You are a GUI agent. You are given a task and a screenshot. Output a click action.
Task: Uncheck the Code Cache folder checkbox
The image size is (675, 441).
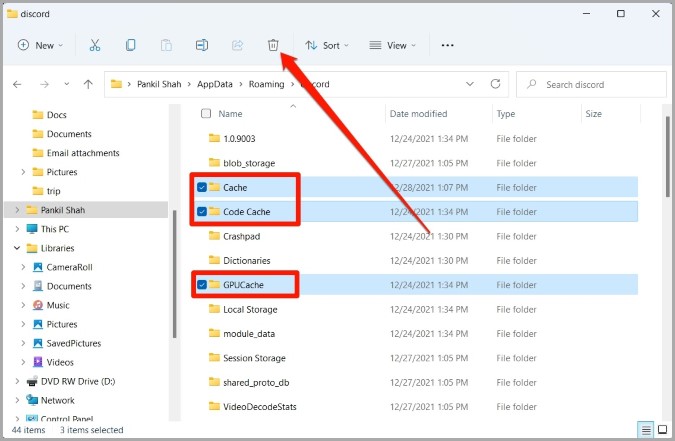(202, 211)
